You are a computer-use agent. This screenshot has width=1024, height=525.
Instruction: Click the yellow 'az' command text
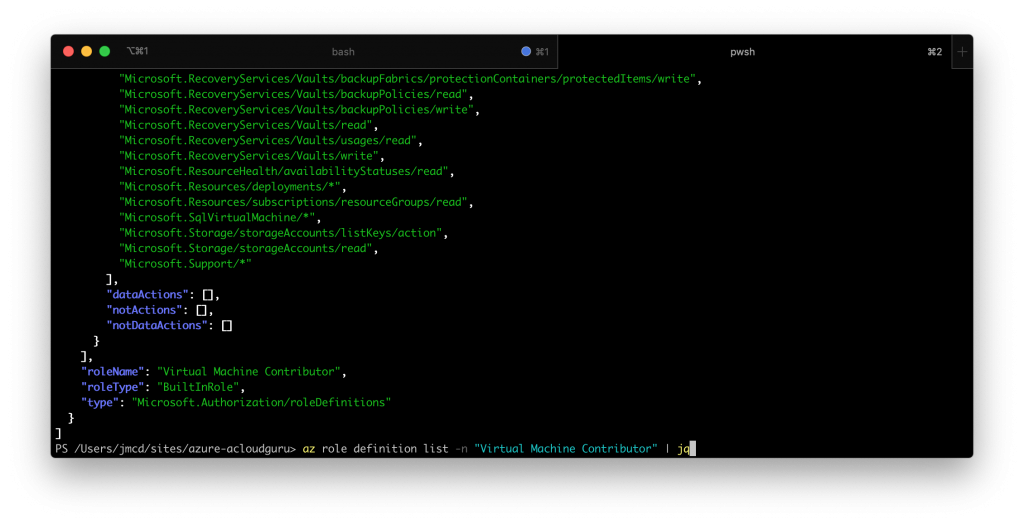(x=308, y=449)
